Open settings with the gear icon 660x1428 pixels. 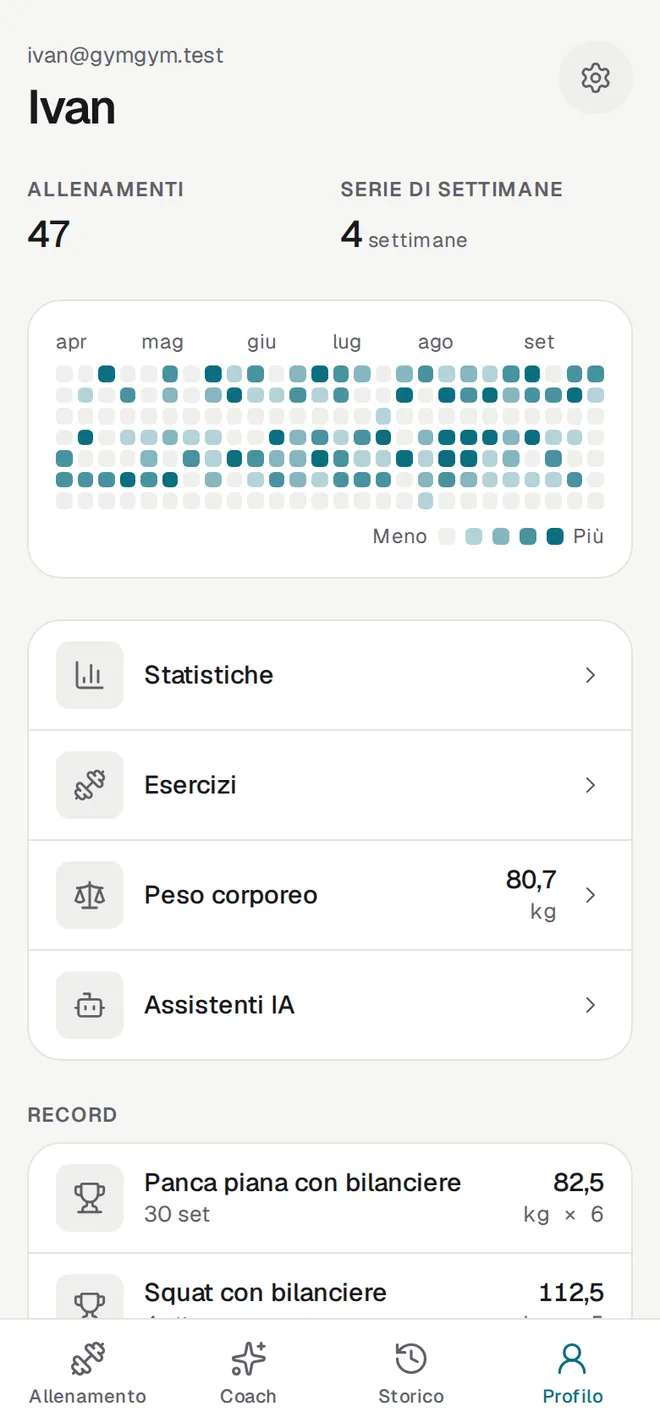595,77
